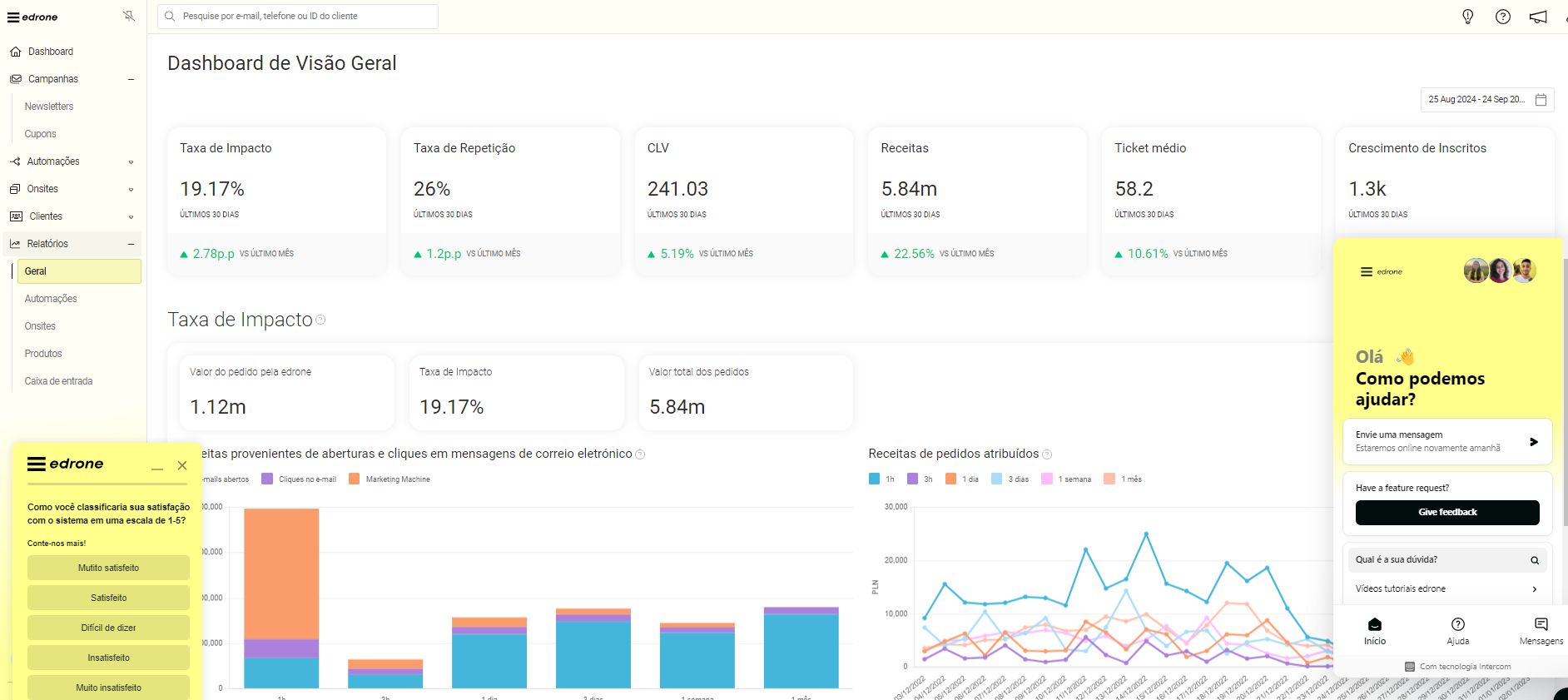Open the lightbulb tips icon
The width and height of the screenshot is (1568, 700).
tap(1468, 17)
